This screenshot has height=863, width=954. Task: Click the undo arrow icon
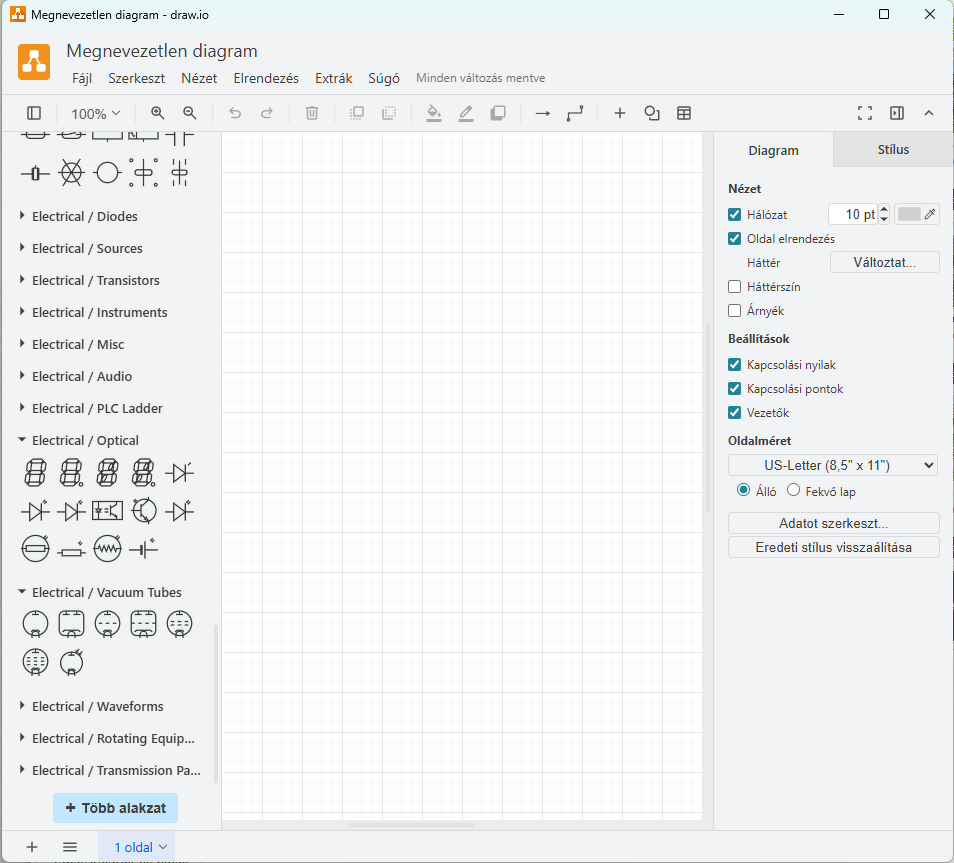235,113
